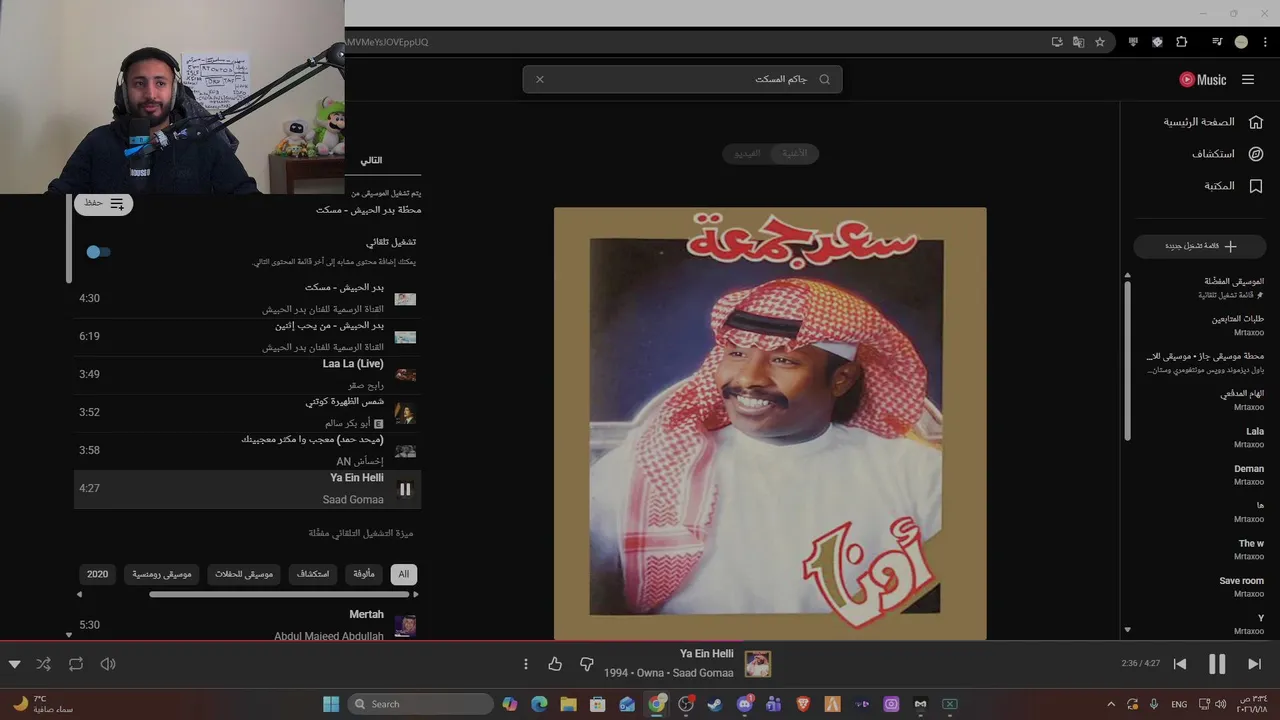Image resolution: width=1280 pixels, height=720 pixels.
Task: Open the Windows Start menu
Action: 331,704
